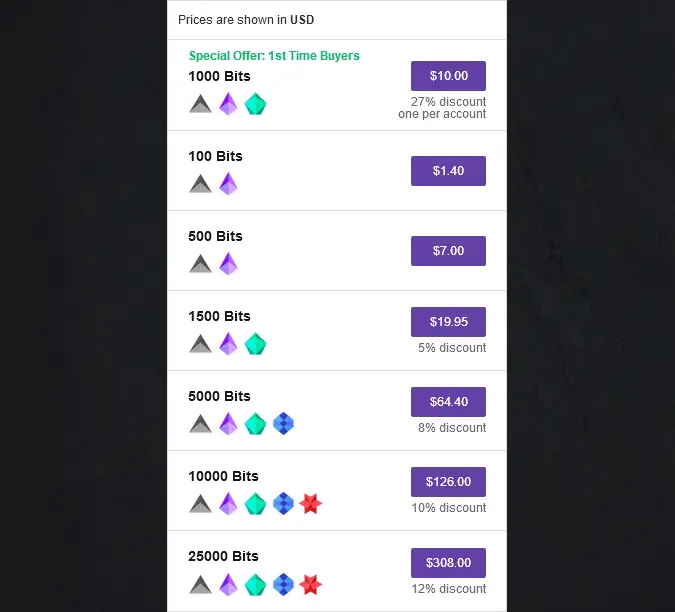675x612 pixels.
Task: Buy 25000 Bits for $308.00
Action: pos(448,563)
